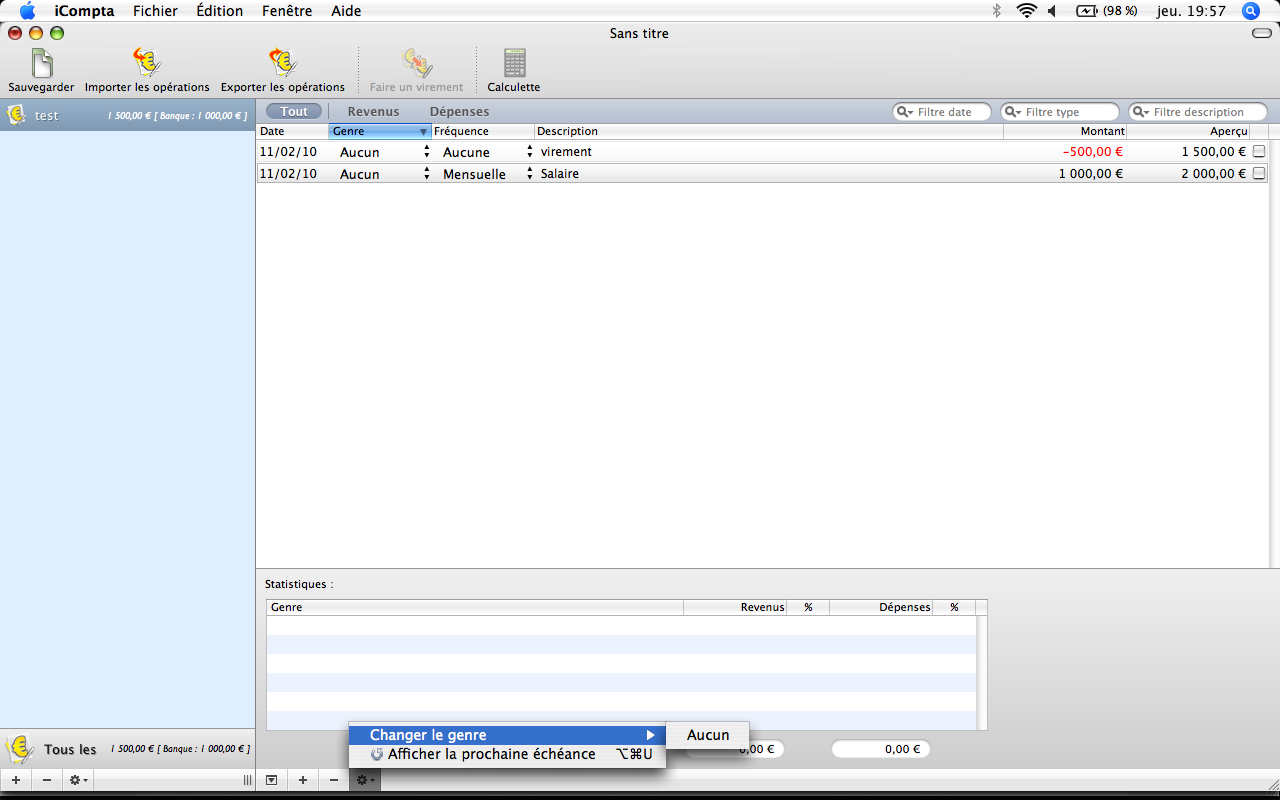Screen dimensions: 1280x800
Task: Click the virement description cell
Action: pyautogui.click(x=770, y=152)
